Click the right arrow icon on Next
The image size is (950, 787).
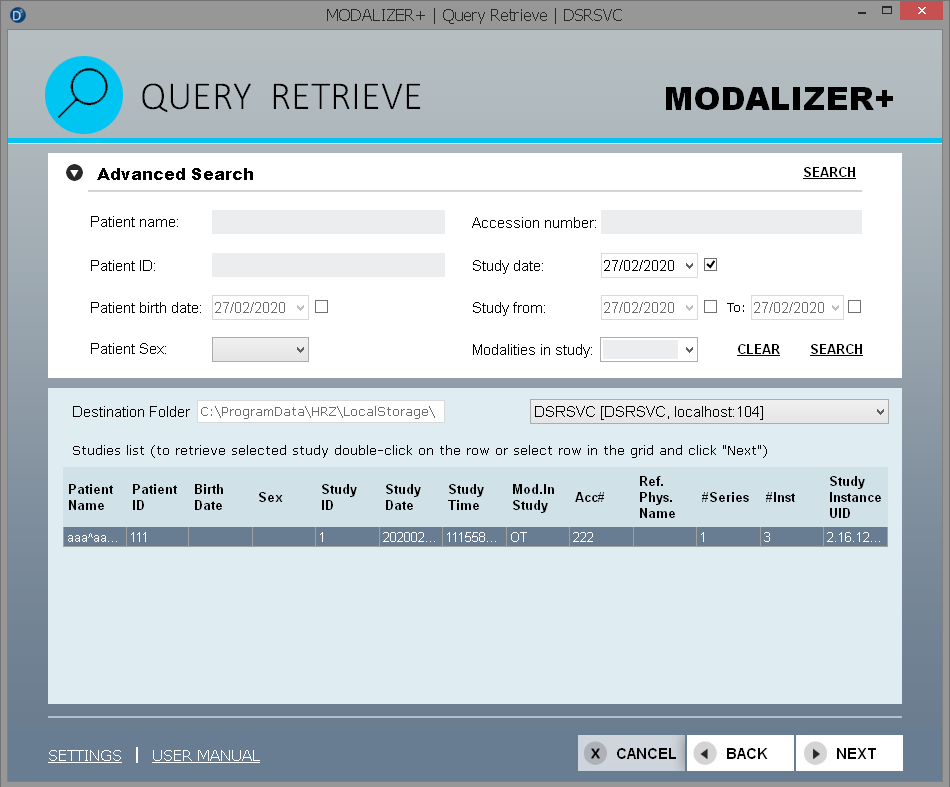(x=815, y=754)
